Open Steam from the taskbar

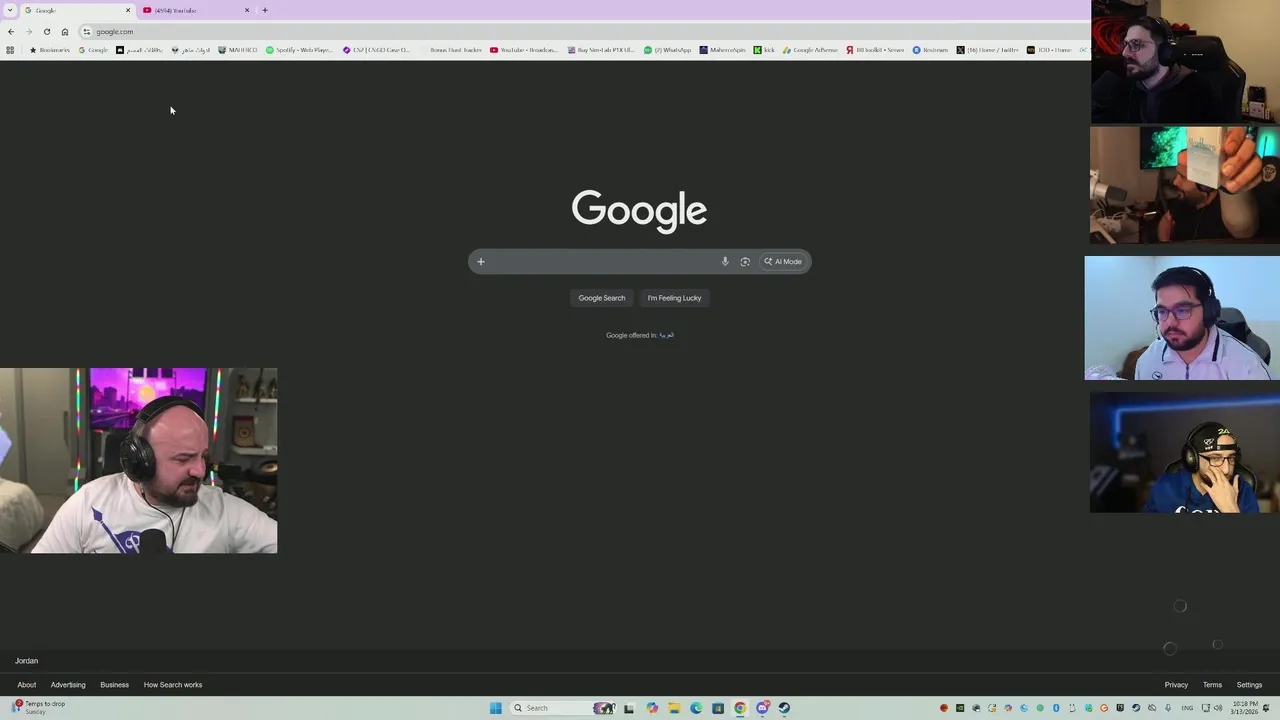pos(784,708)
